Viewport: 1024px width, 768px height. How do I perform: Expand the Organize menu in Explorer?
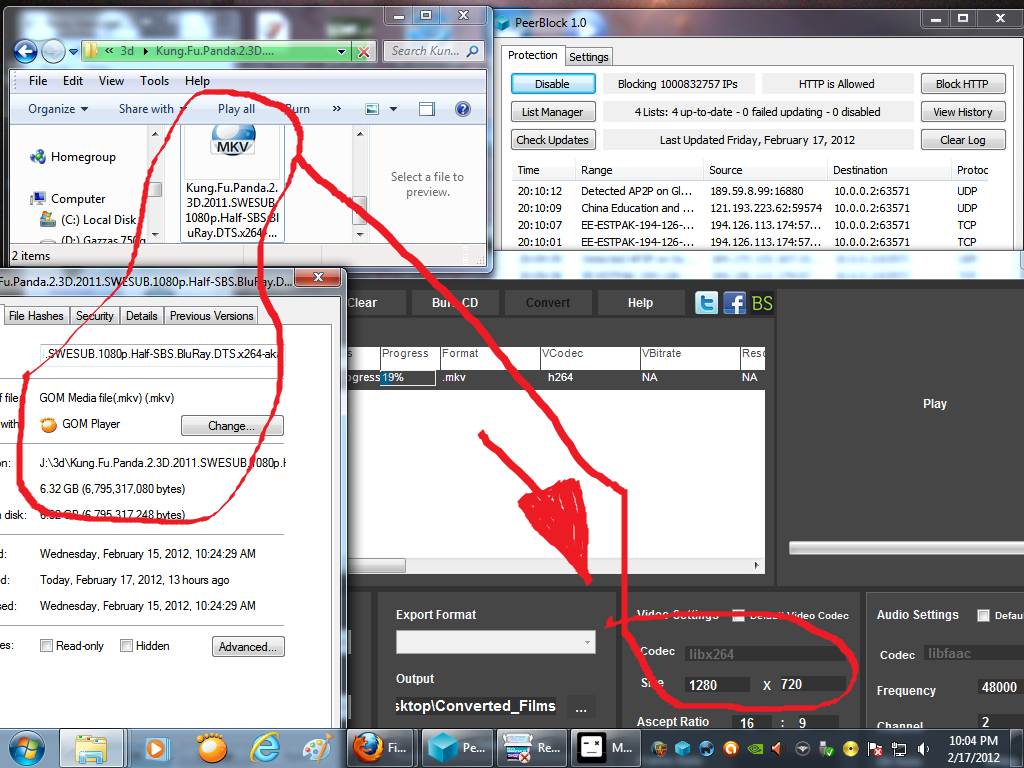(x=58, y=109)
